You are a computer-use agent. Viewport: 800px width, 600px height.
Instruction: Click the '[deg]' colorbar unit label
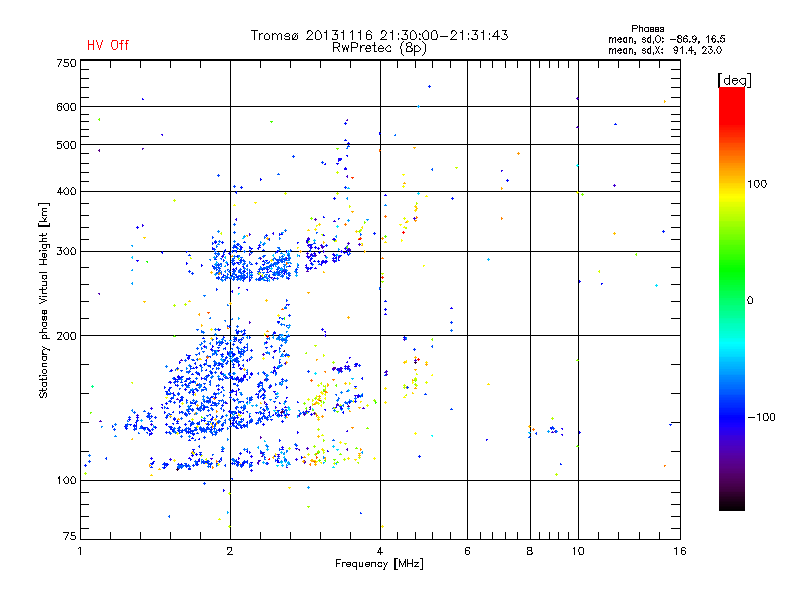(x=734, y=80)
